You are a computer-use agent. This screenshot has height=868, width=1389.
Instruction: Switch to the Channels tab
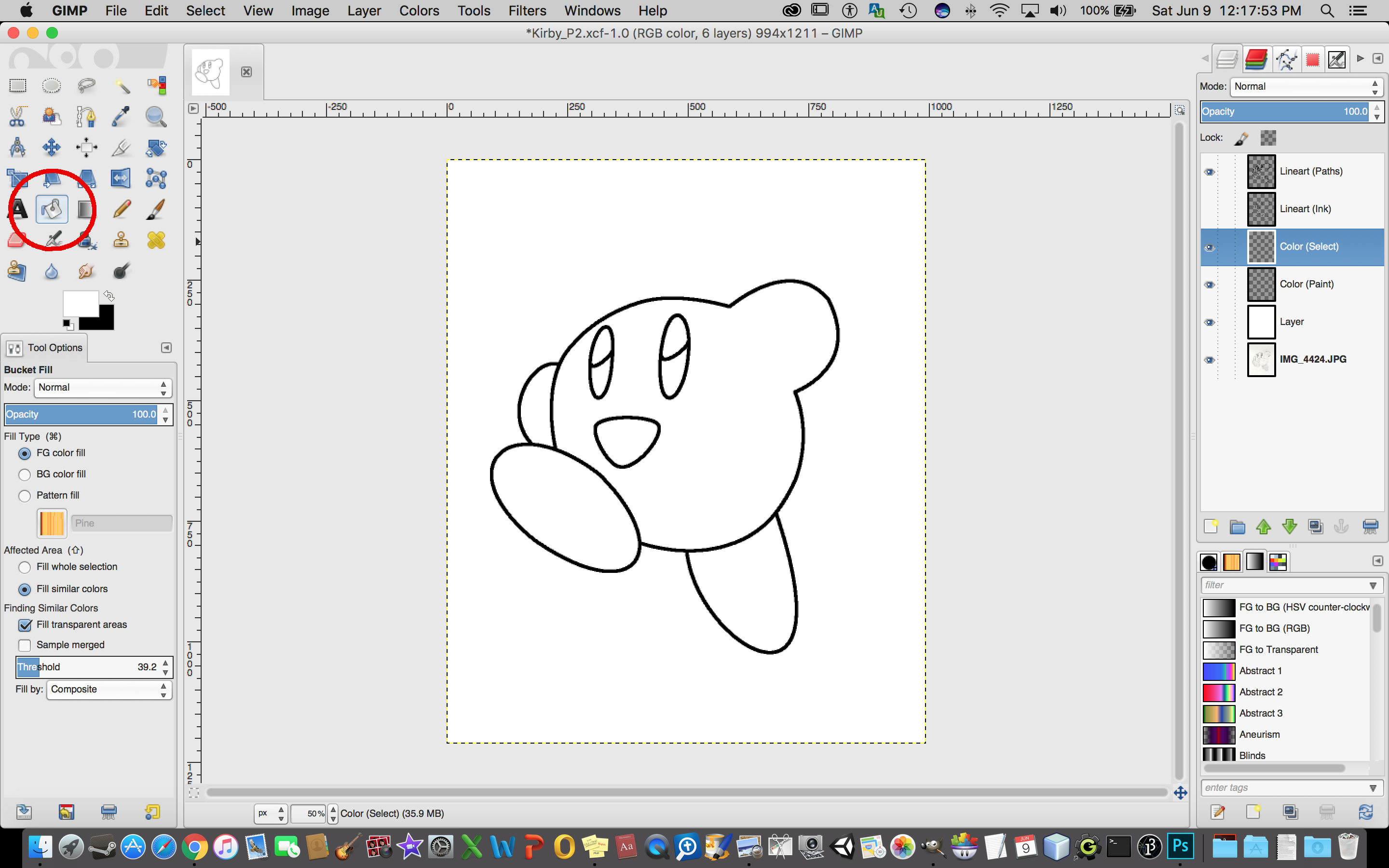coord(1256,59)
